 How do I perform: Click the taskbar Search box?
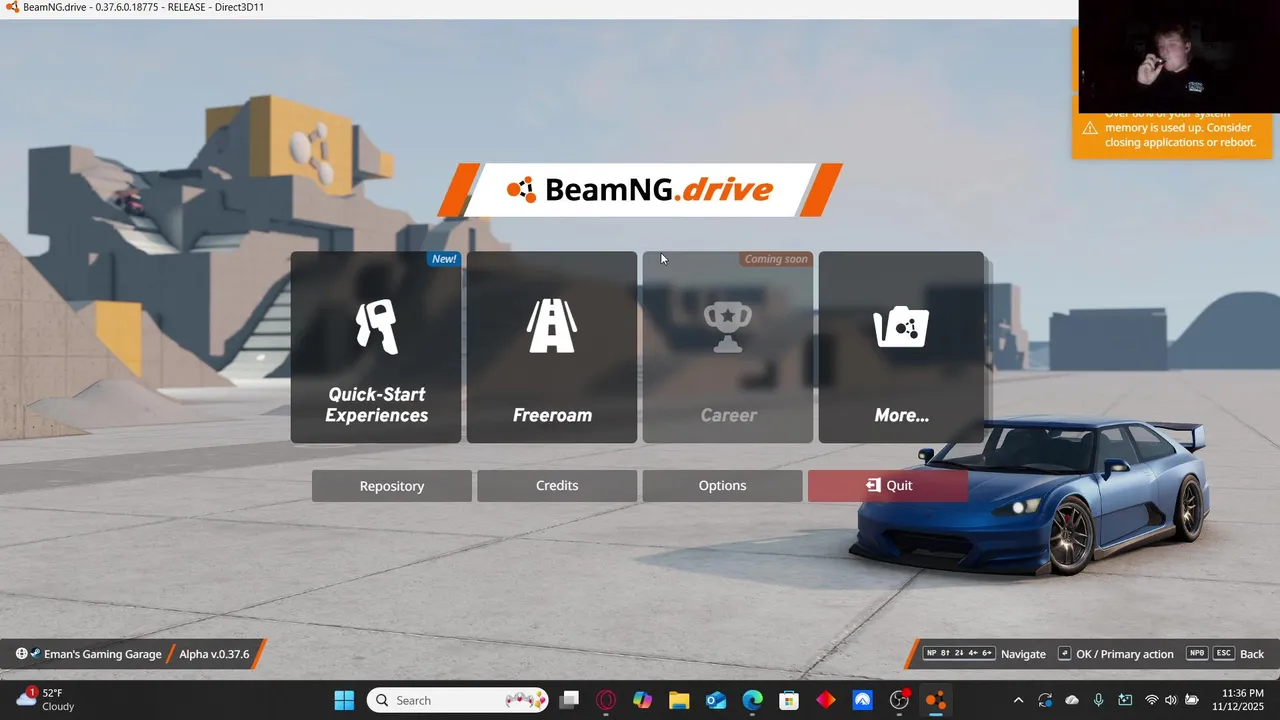pos(458,700)
